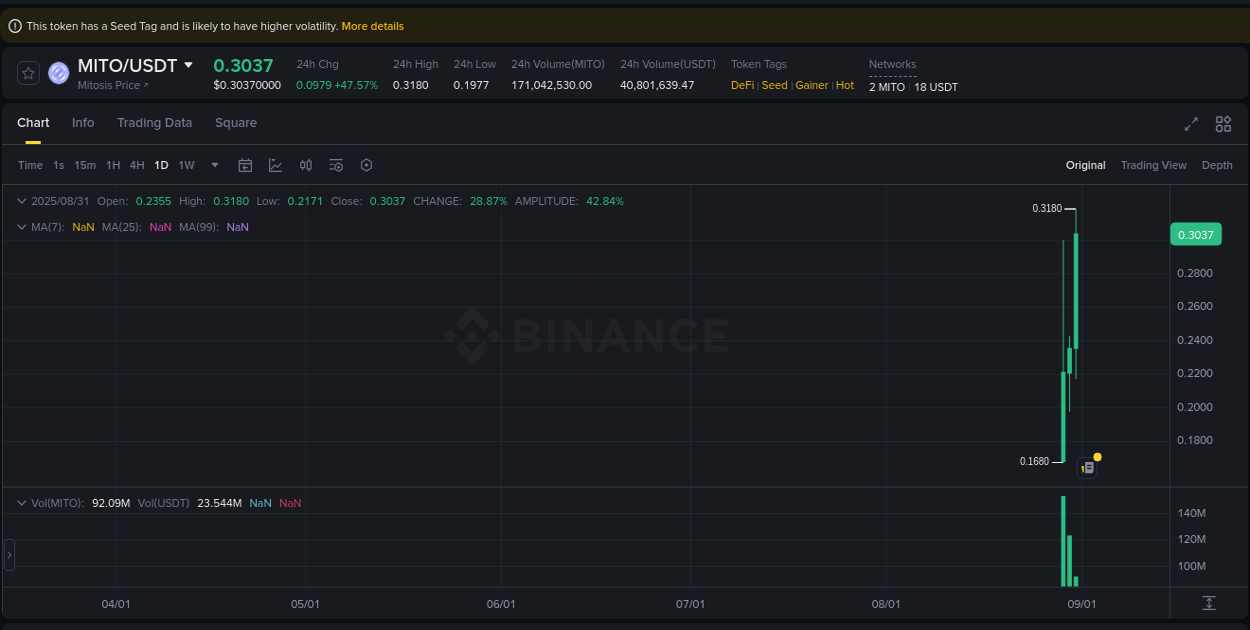
Task: Open additional timeframes dropdown arrow
Action: (x=213, y=165)
